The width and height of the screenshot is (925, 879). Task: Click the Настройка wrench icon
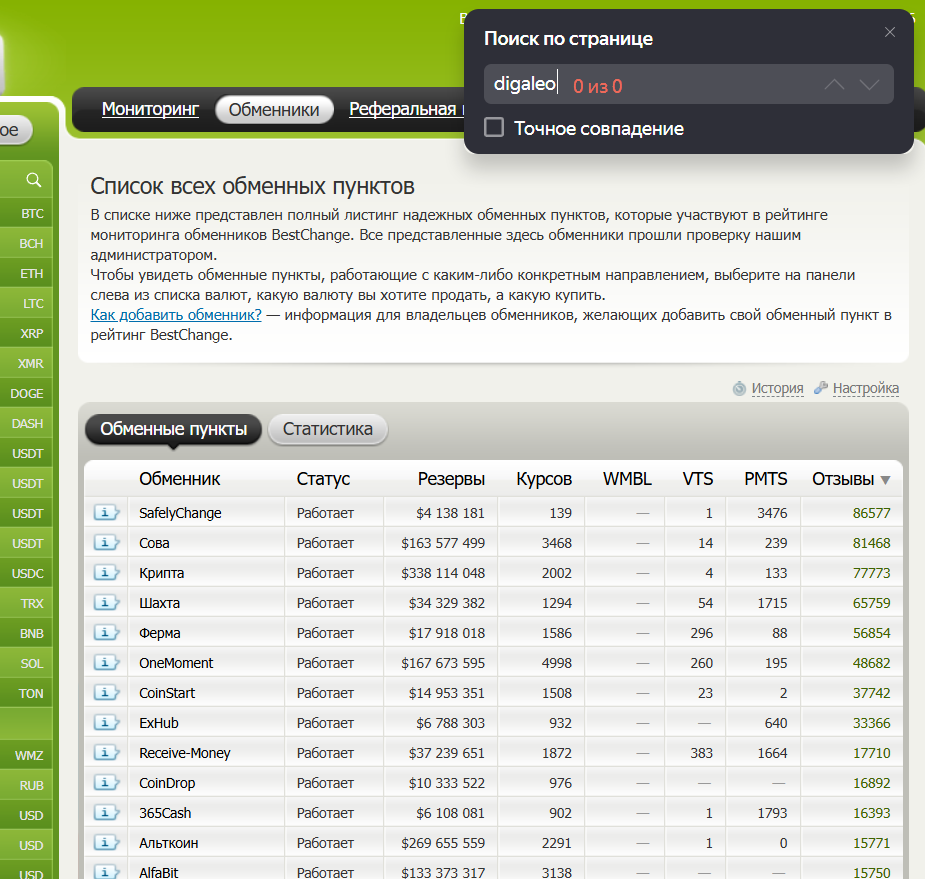click(x=821, y=388)
